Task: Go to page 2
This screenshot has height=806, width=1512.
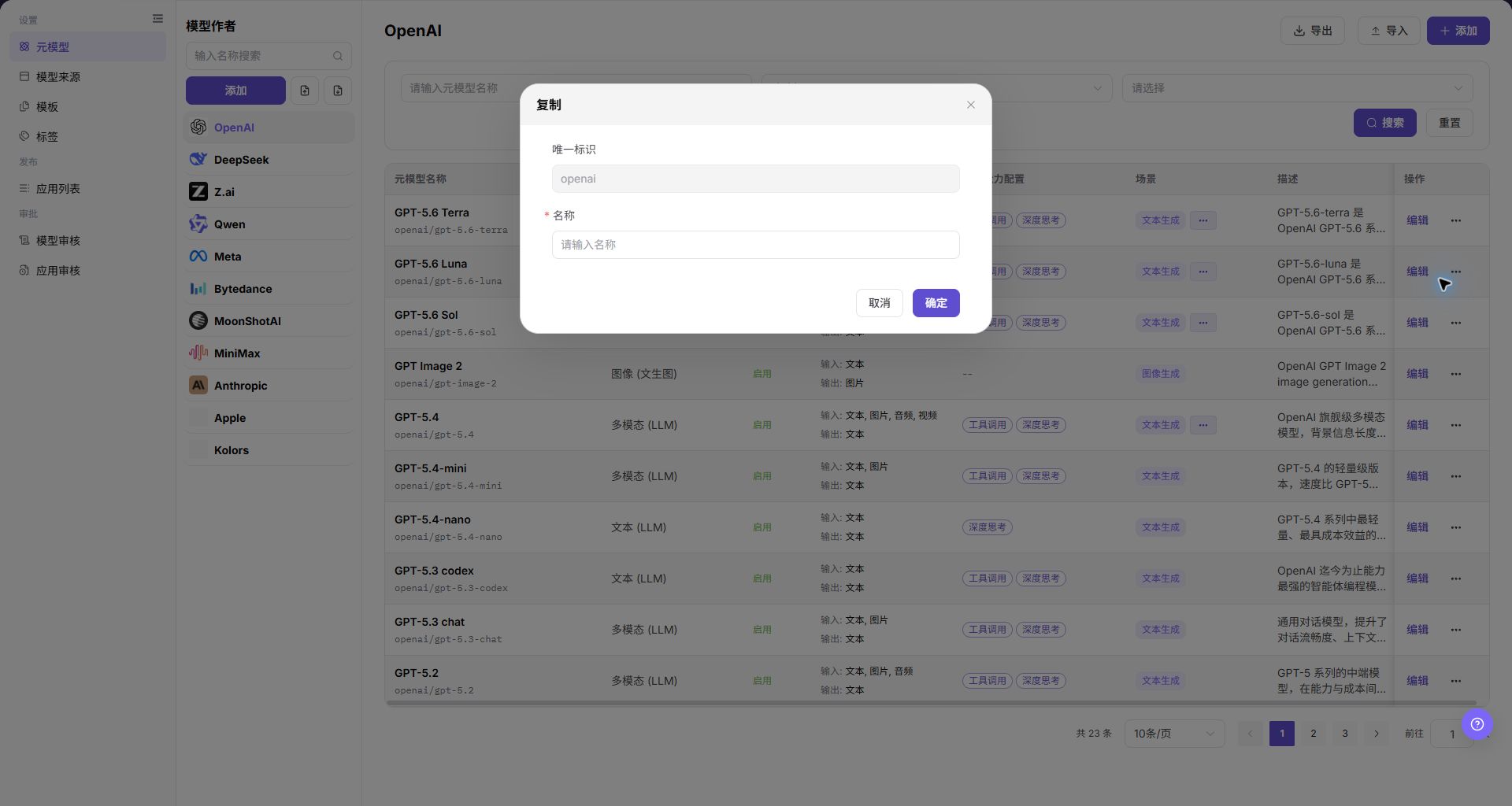Action: click(x=1313, y=734)
